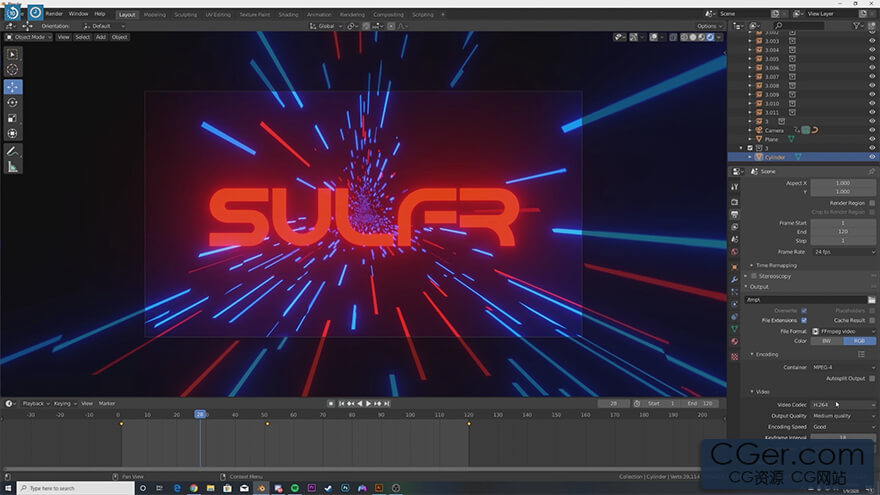880x495 pixels.
Task: Hide the Cylinder object in outliner
Action: [872, 157]
